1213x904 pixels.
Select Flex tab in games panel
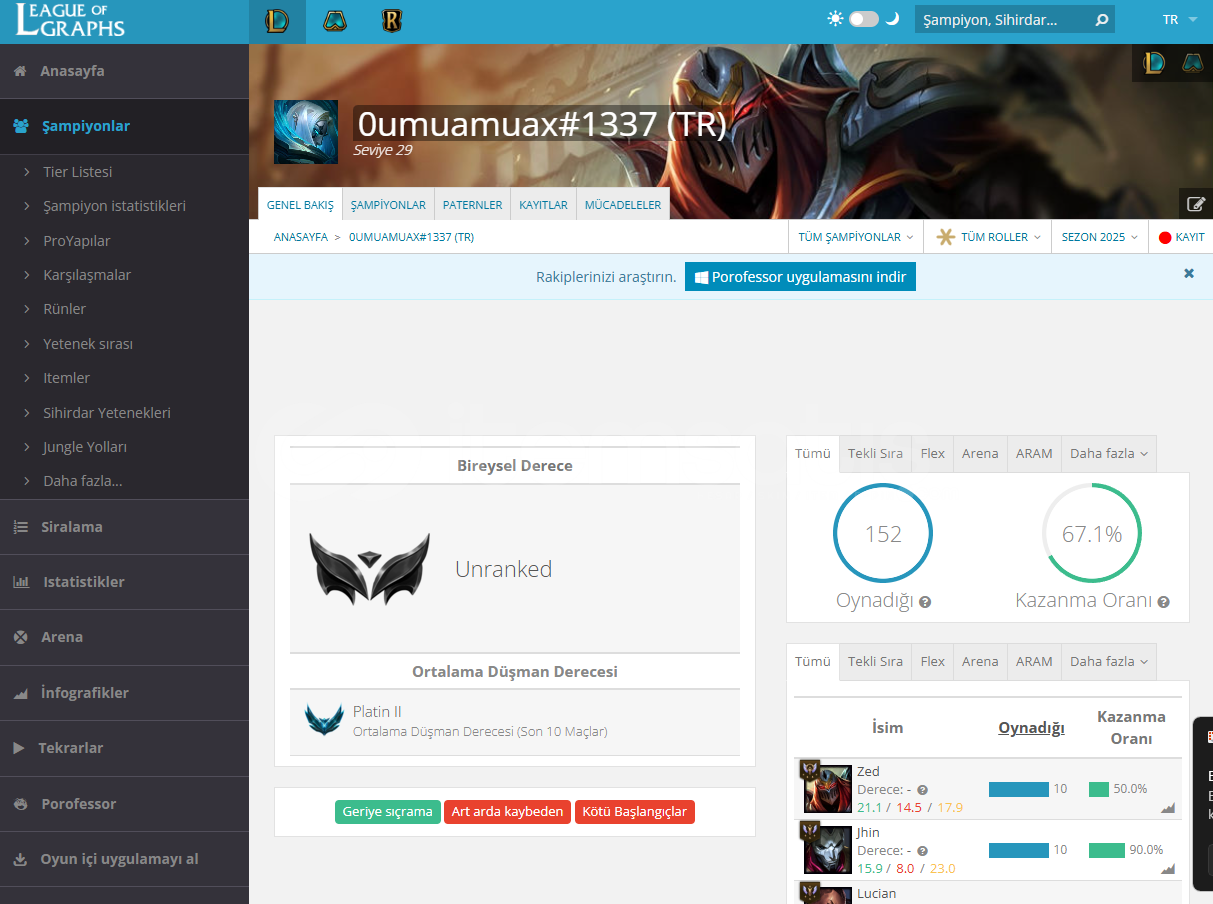click(933, 453)
